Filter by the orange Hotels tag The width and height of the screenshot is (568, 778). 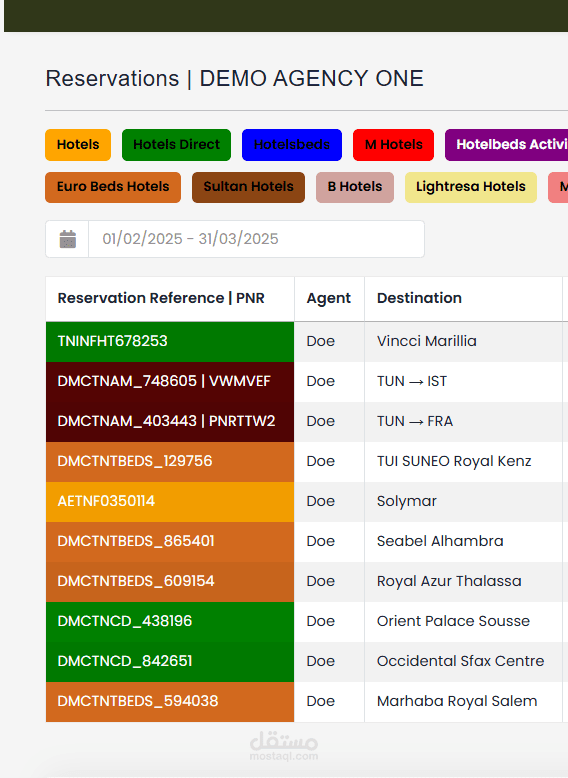tap(78, 145)
